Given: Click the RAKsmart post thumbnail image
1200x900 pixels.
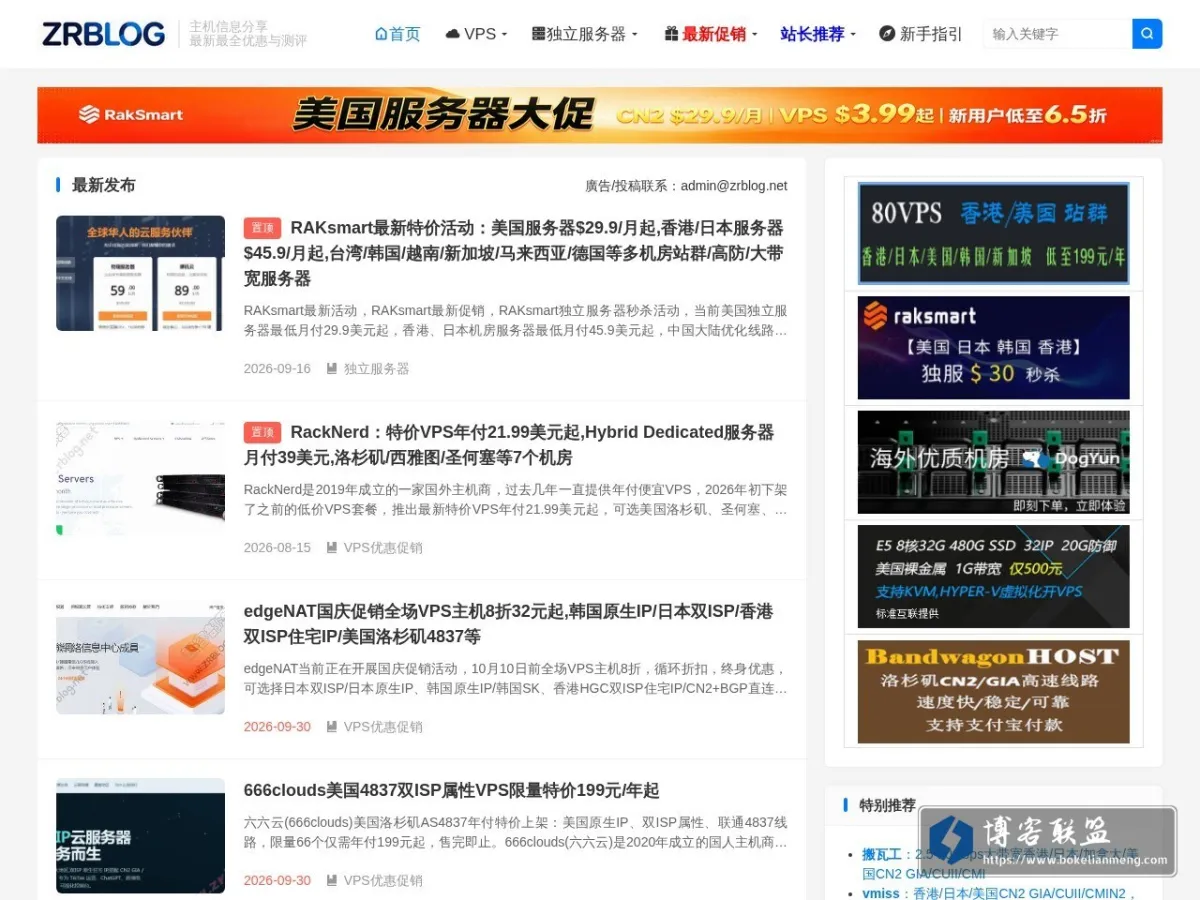Looking at the screenshot, I should 140,273.
